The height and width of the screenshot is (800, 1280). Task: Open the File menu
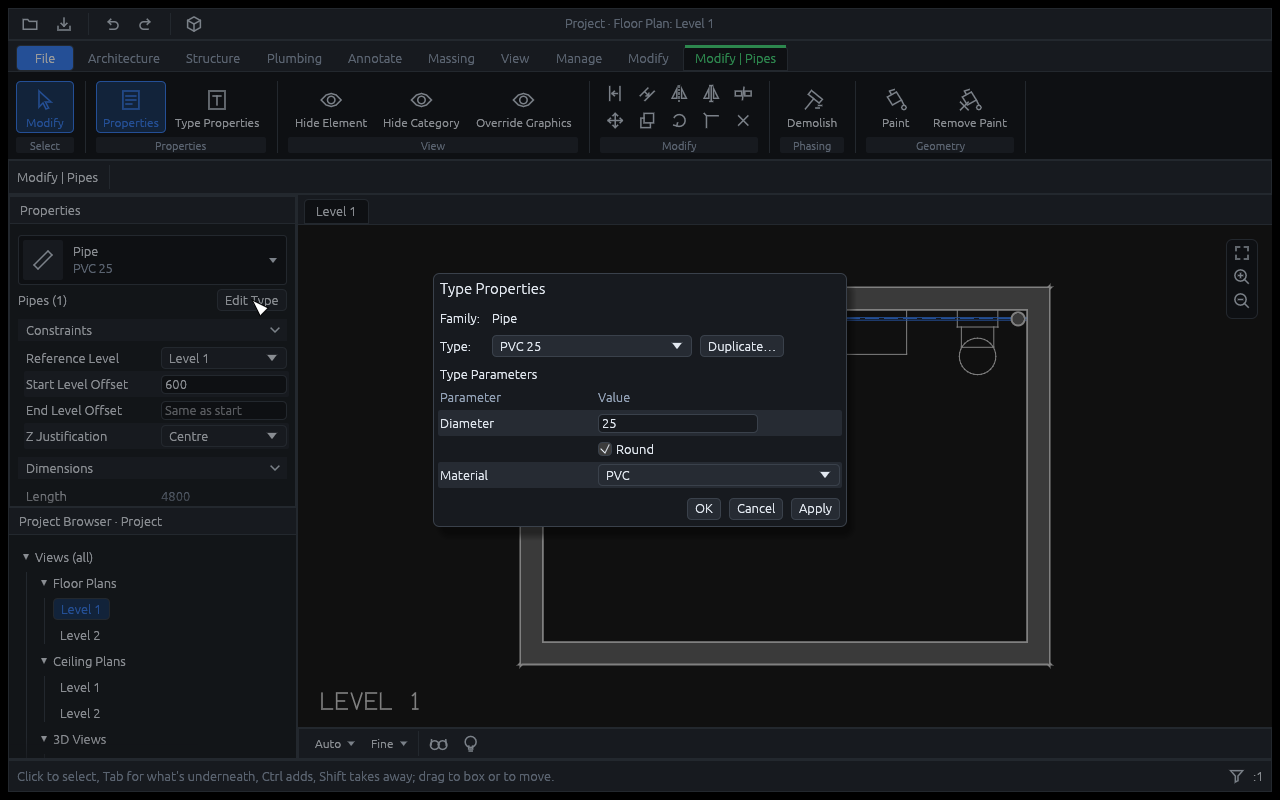pyautogui.click(x=45, y=58)
